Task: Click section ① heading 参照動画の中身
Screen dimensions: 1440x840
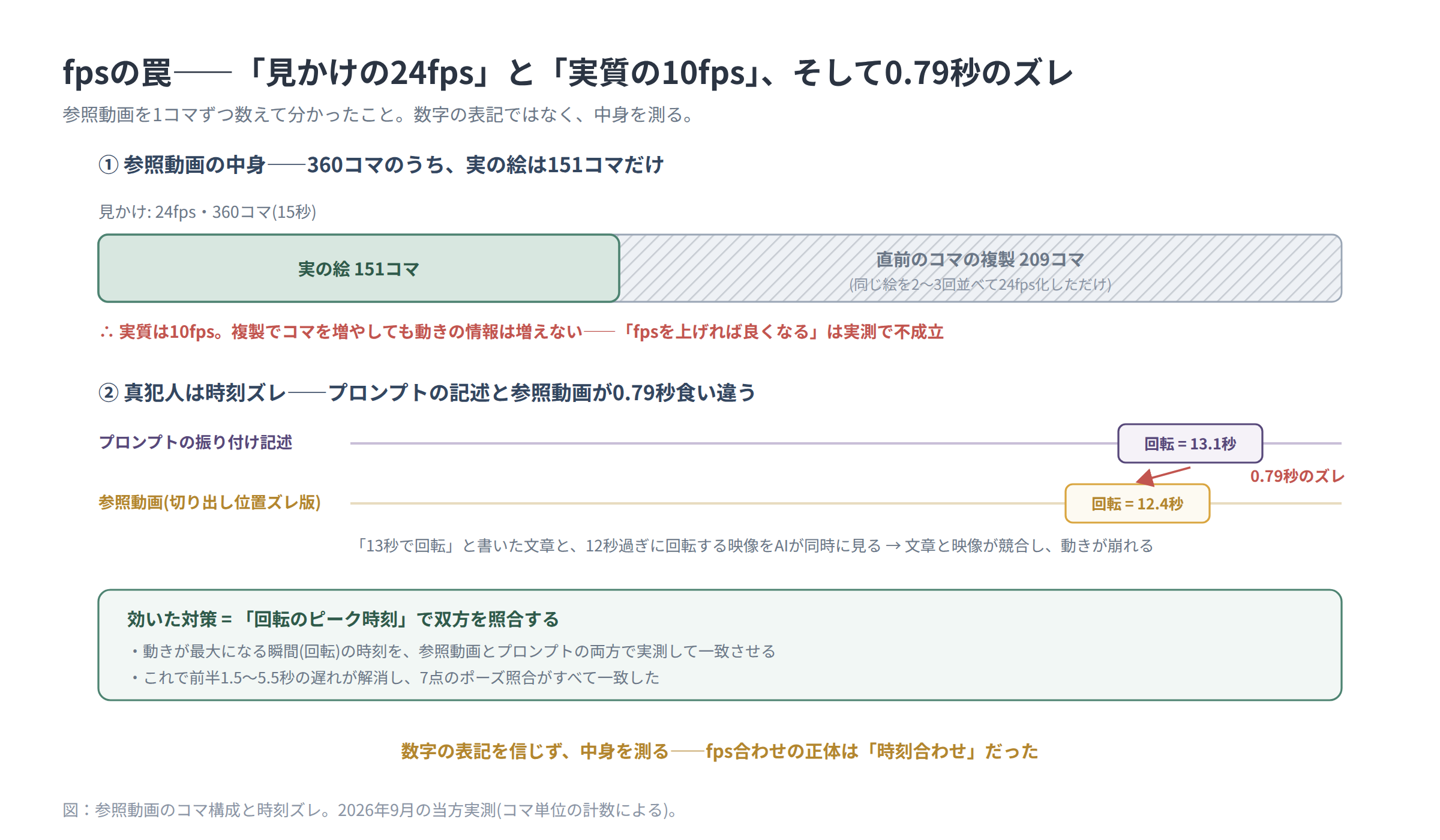Action: [381, 164]
